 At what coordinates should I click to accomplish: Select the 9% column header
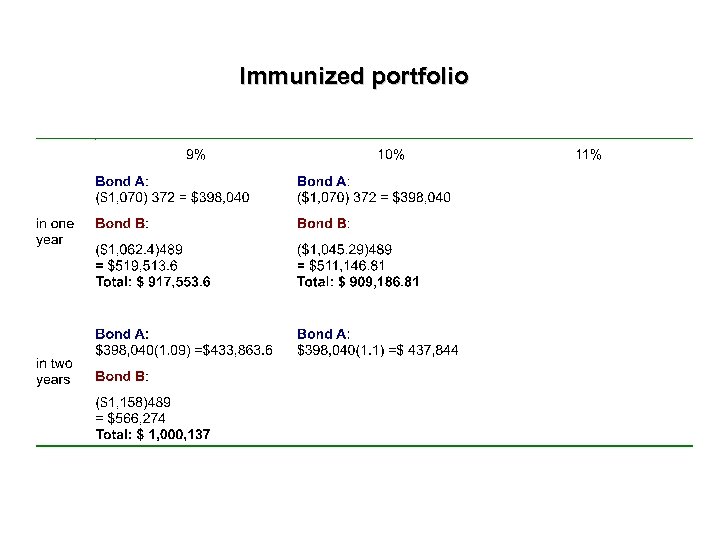click(196, 155)
